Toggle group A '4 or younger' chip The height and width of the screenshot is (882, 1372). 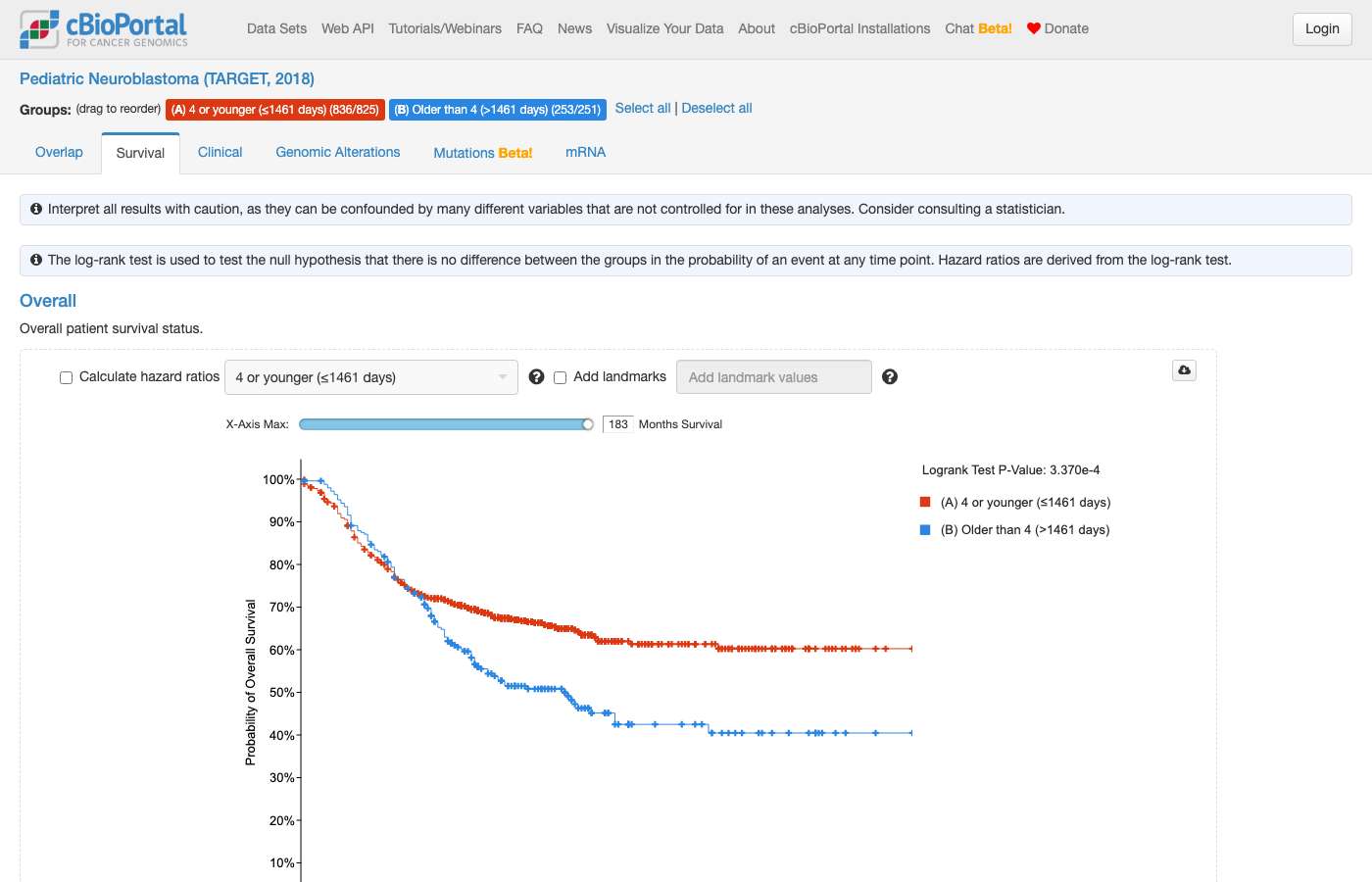click(x=275, y=110)
